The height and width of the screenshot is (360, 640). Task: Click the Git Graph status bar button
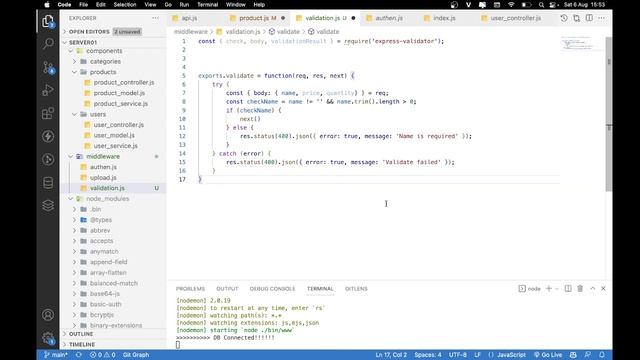tap(136, 355)
